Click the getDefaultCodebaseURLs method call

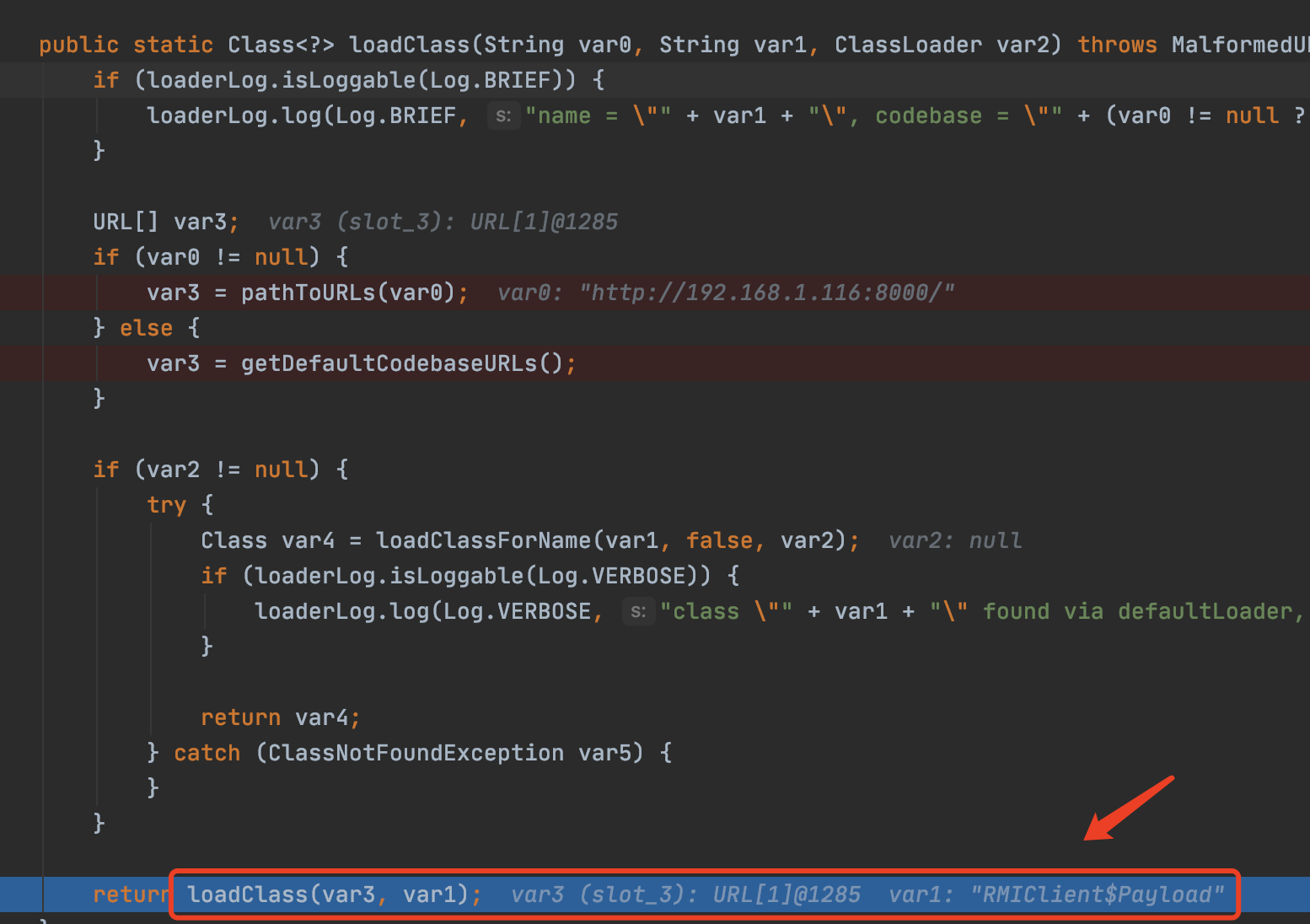point(389,363)
